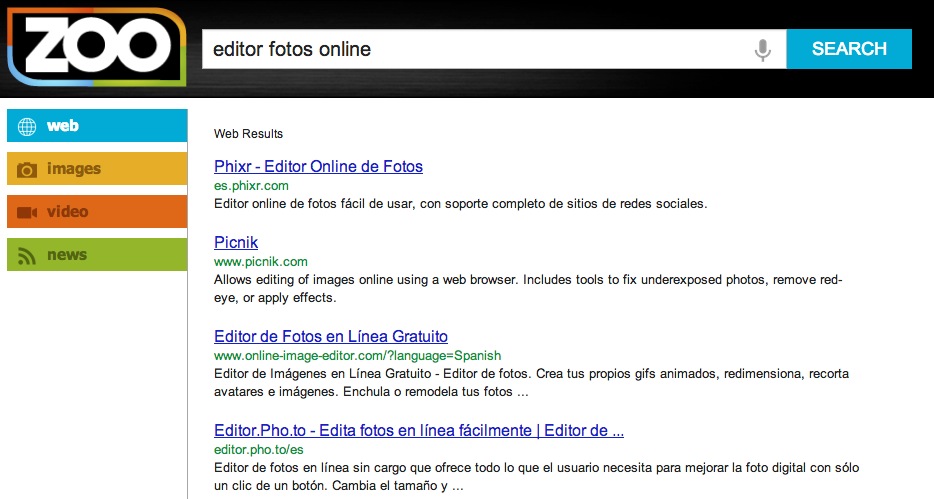The image size is (934, 499).
Task: Click the camera icon on the images tab
Action: click(27, 170)
